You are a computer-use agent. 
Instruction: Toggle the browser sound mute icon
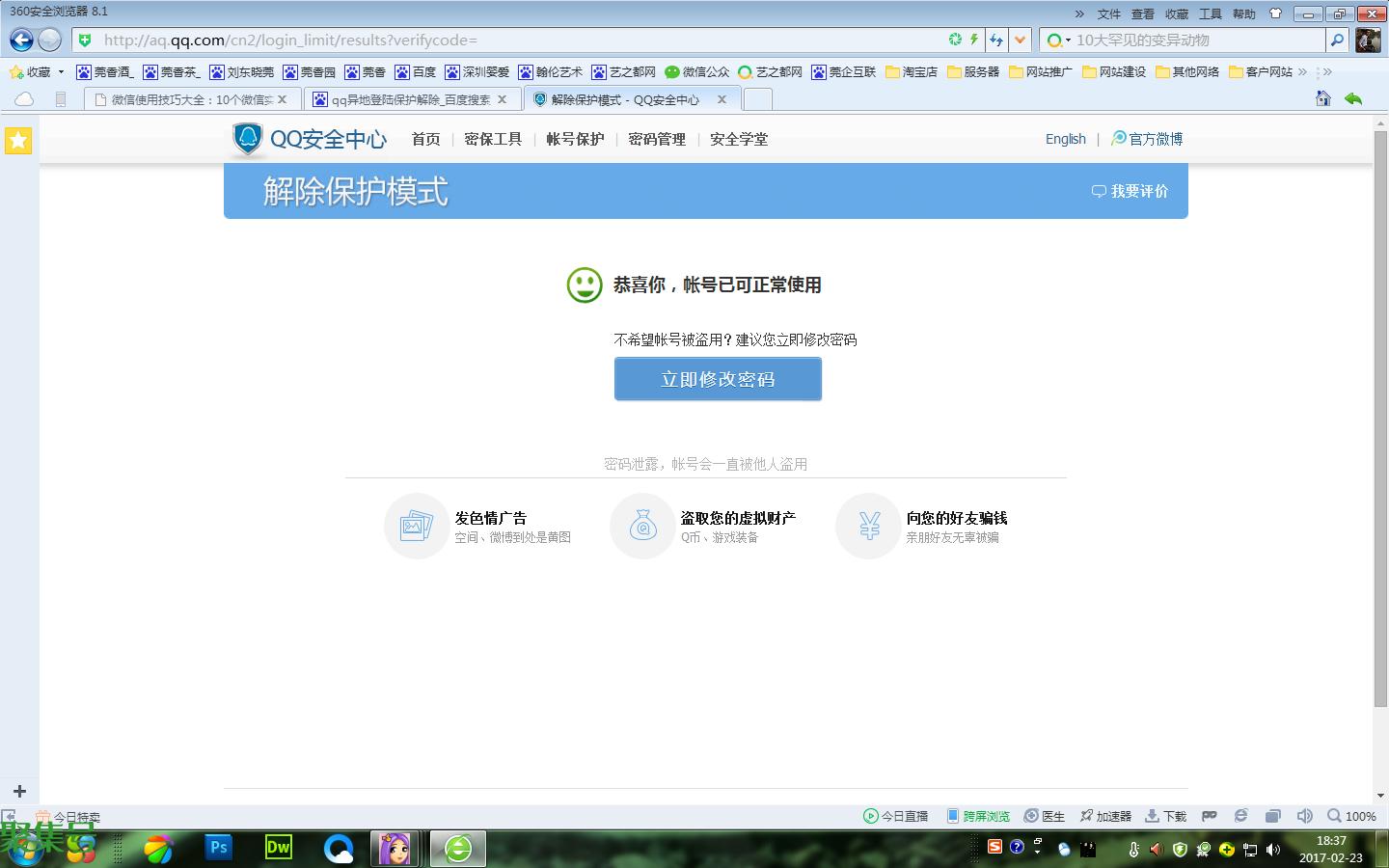tap(1304, 816)
